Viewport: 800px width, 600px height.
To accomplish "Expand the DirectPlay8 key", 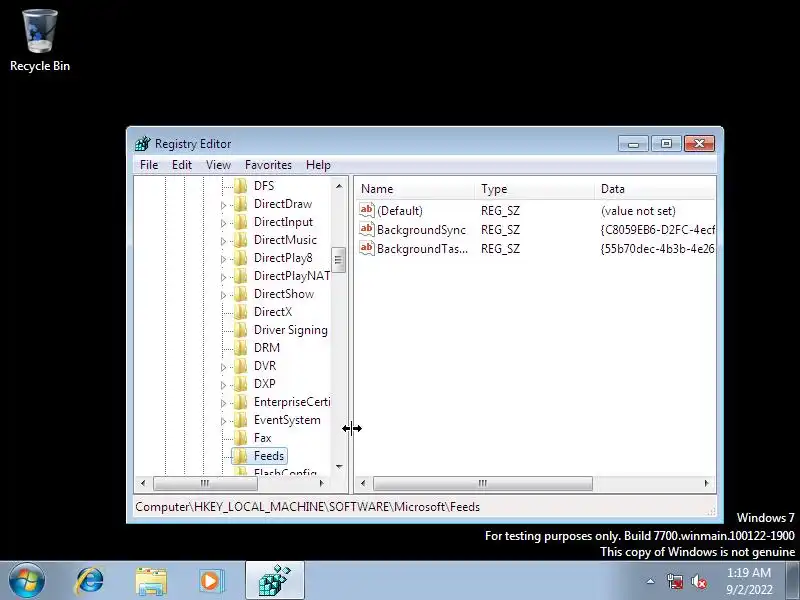I will pyautogui.click(x=223, y=259).
